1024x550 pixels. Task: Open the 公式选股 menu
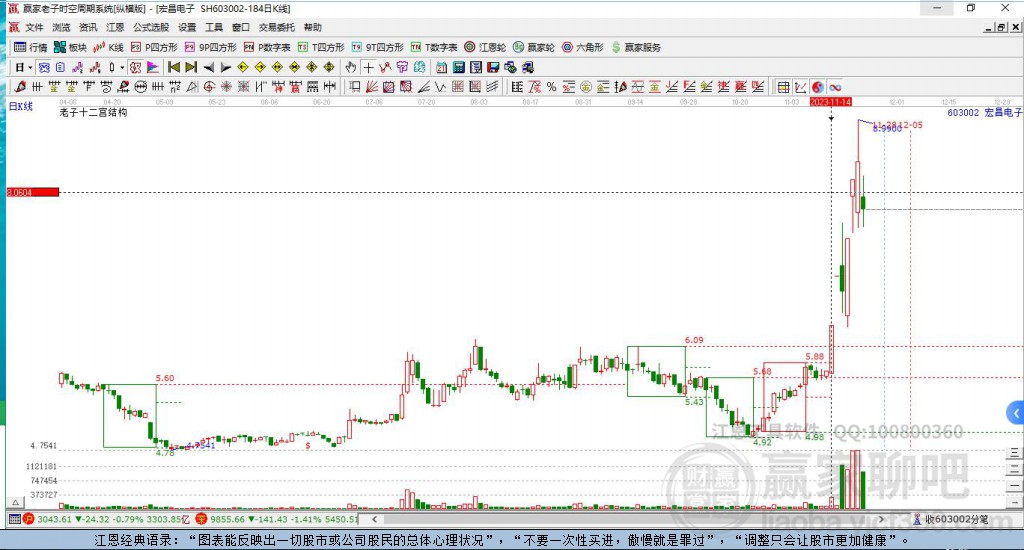coord(151,27)
